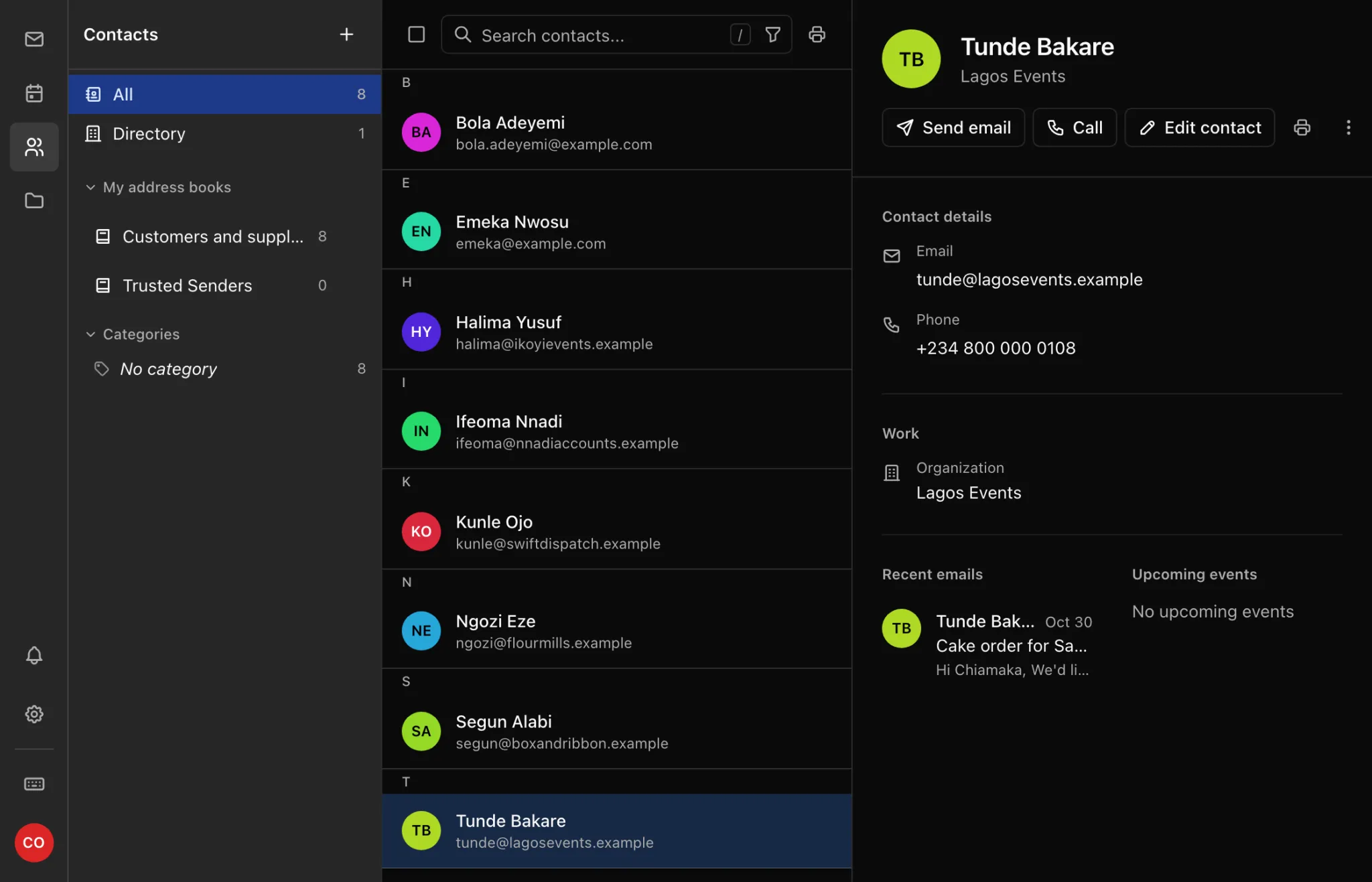Add new contact with plus icon
The image size is (1372, 882).
(x=346, y=34)
